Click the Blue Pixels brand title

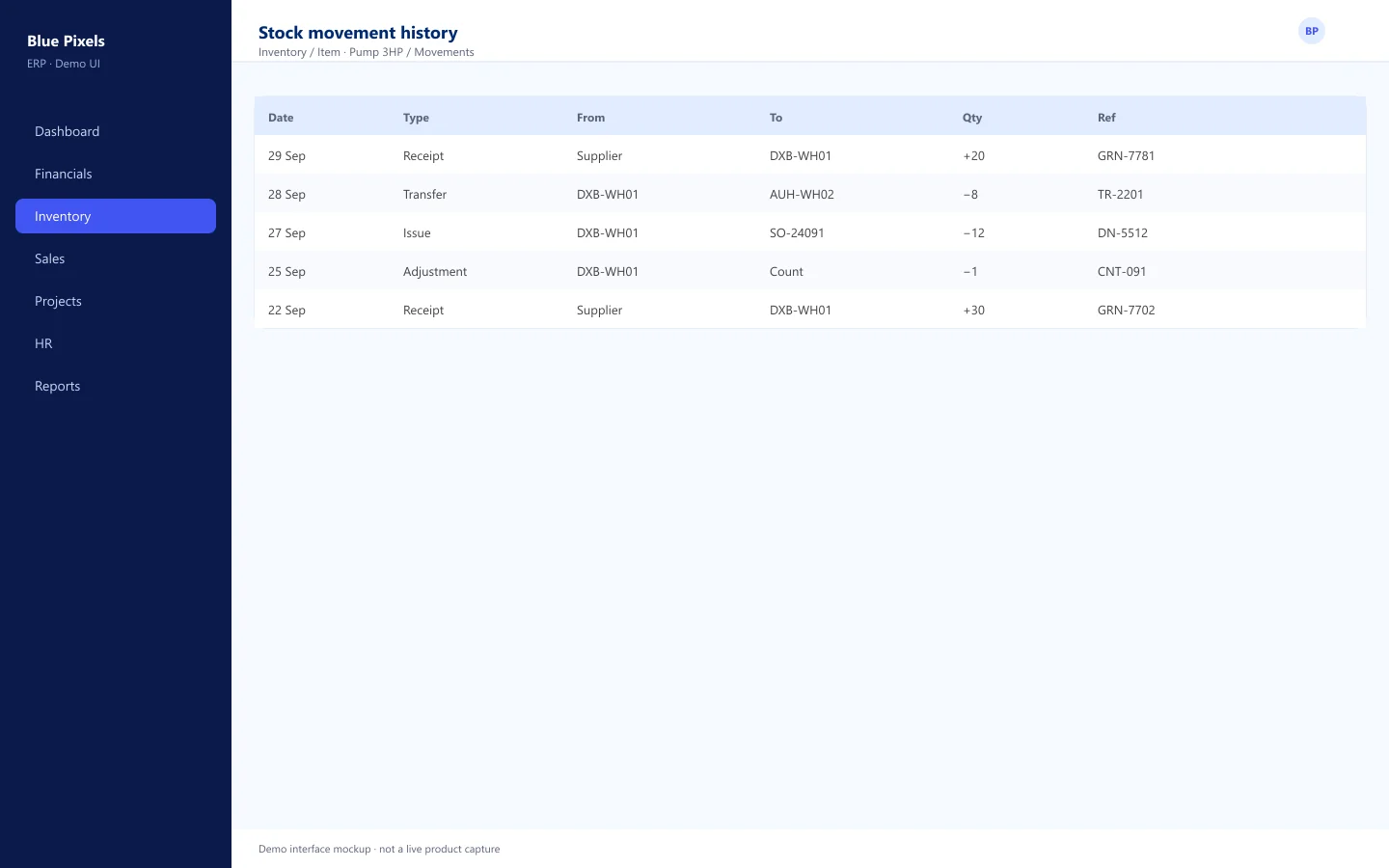pos(66,41)
